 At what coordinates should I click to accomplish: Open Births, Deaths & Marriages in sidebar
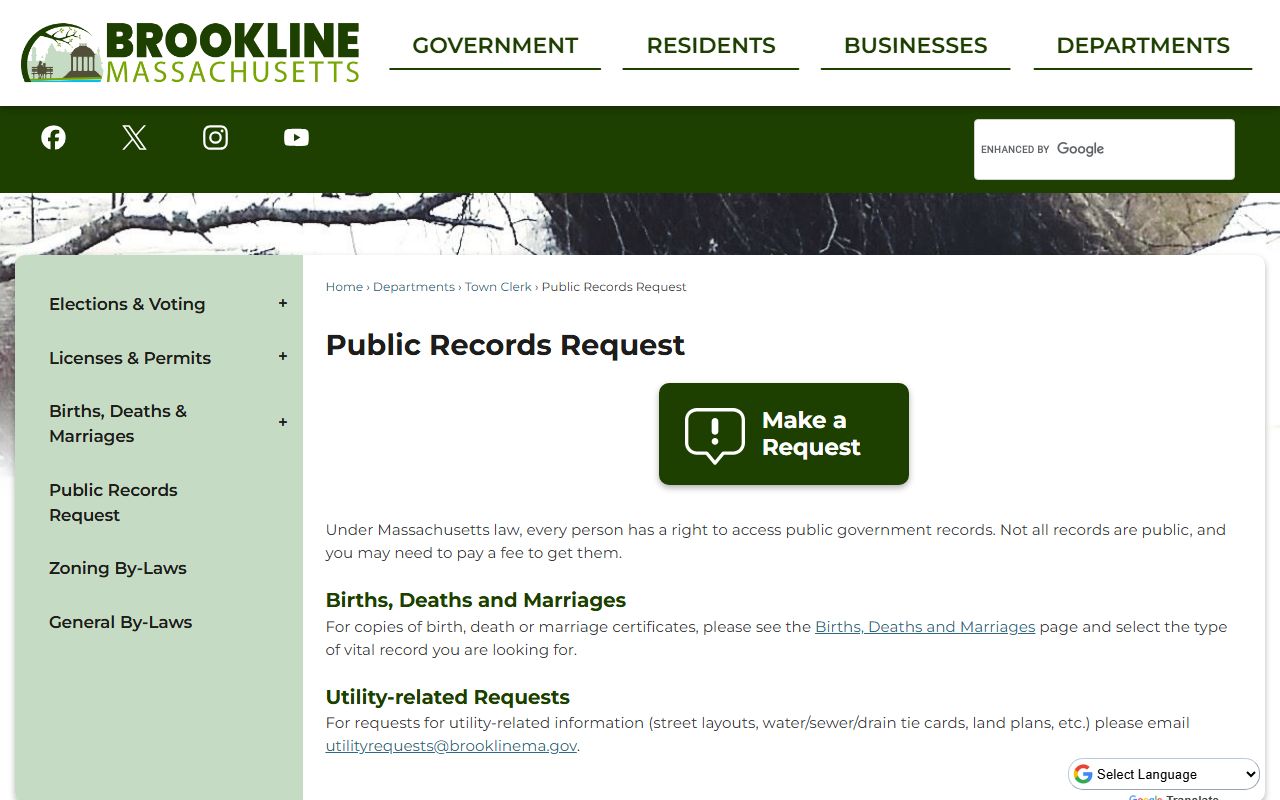pos(118,424)
